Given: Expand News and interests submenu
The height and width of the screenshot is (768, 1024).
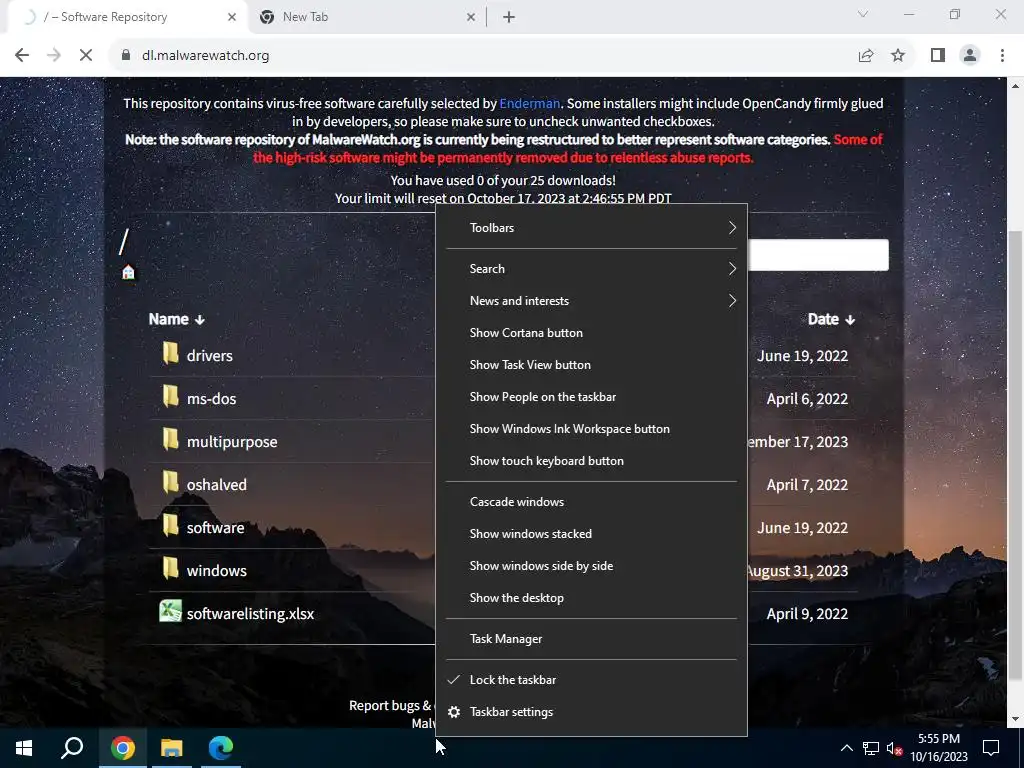Looking at the screenshot, I should [x=591, y=301].
